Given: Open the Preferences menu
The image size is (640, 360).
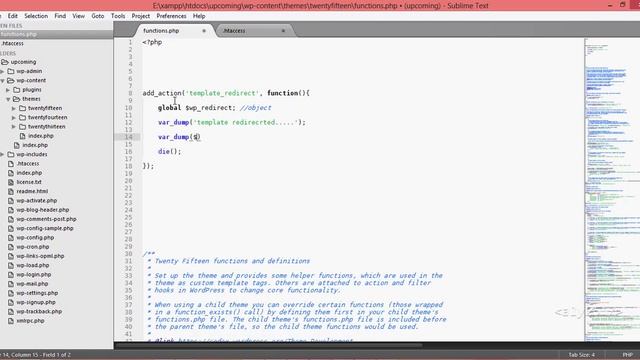Looking at the screenshot, I should 171,16.
